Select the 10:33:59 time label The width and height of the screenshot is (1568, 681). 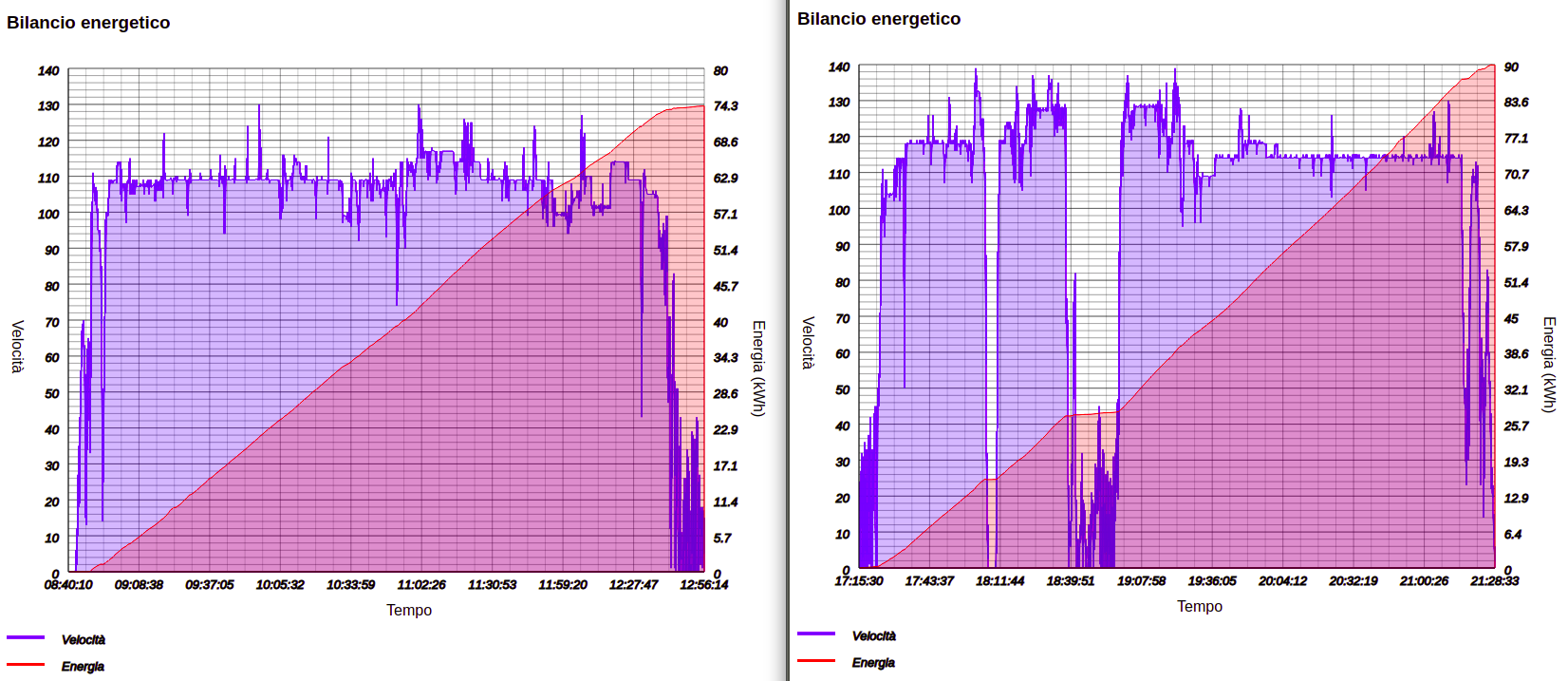[x=351, y=585]
